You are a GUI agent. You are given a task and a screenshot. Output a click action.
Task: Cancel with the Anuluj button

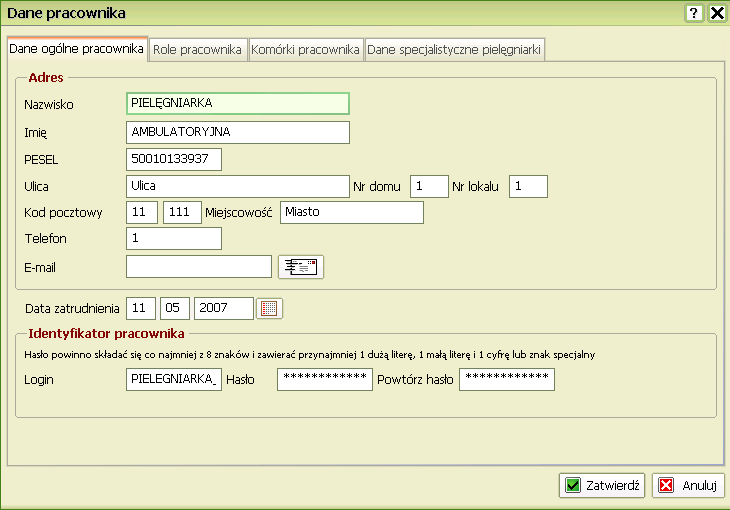(x=688, y=485)
